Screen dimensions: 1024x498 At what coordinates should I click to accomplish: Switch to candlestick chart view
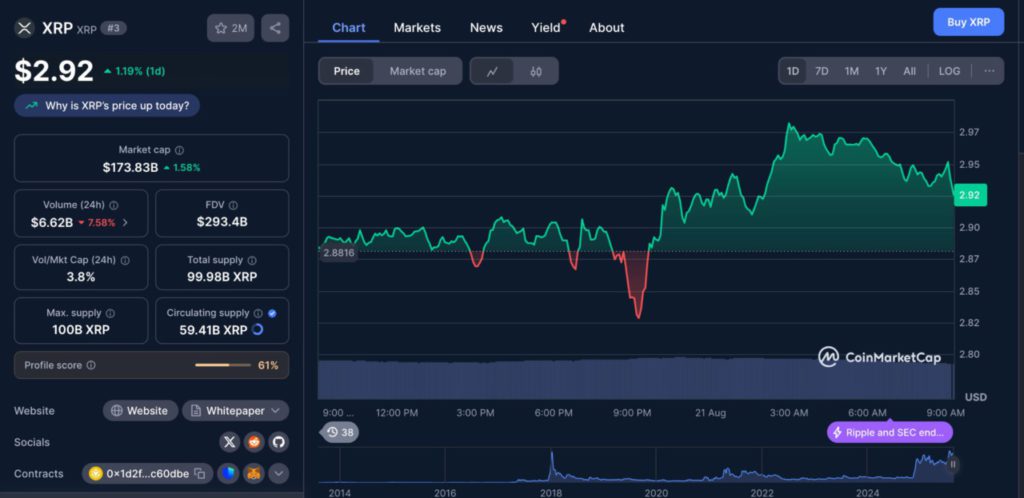tap(536, 71)
